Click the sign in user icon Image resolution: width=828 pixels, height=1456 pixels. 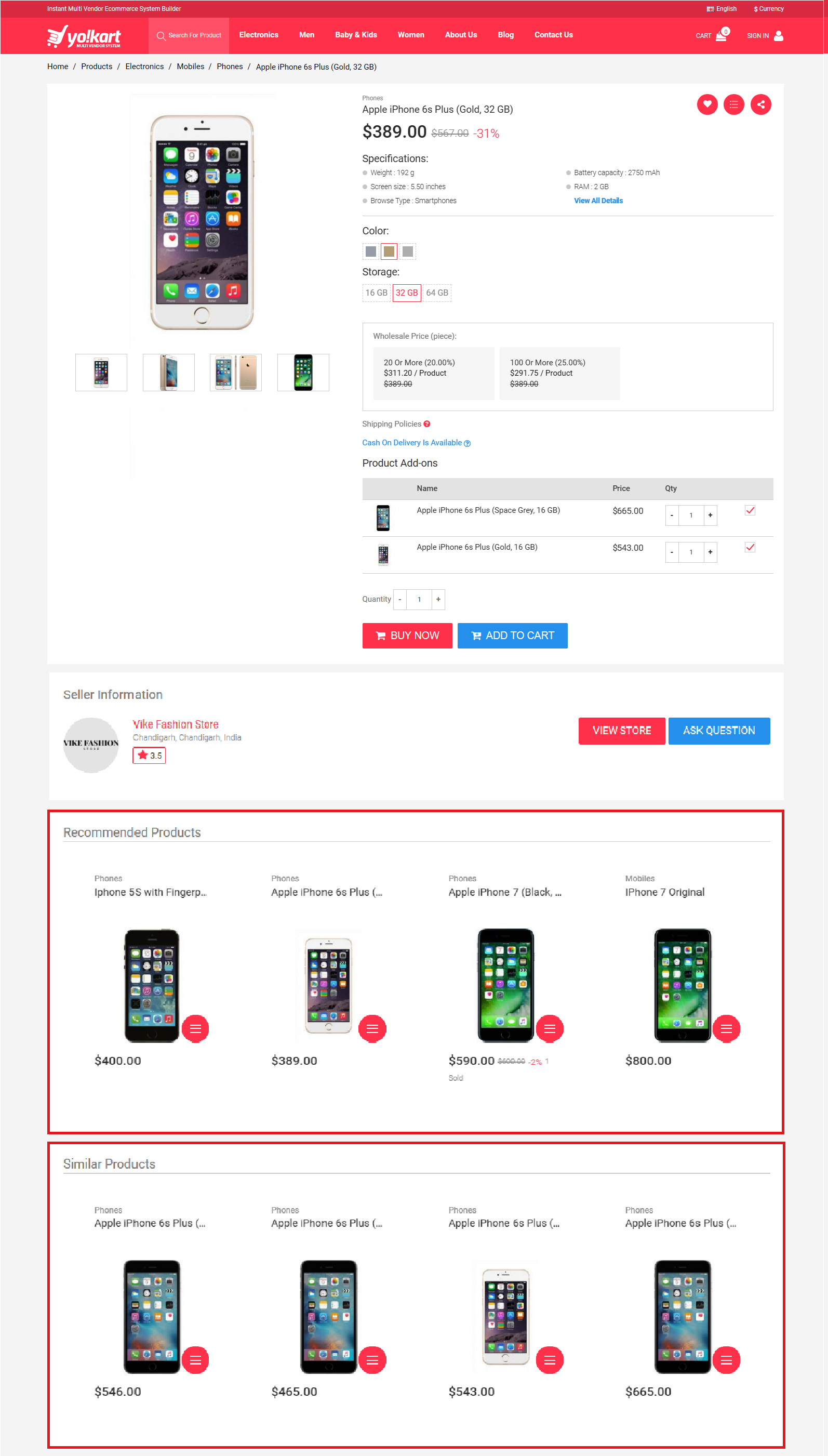point(779,35)
